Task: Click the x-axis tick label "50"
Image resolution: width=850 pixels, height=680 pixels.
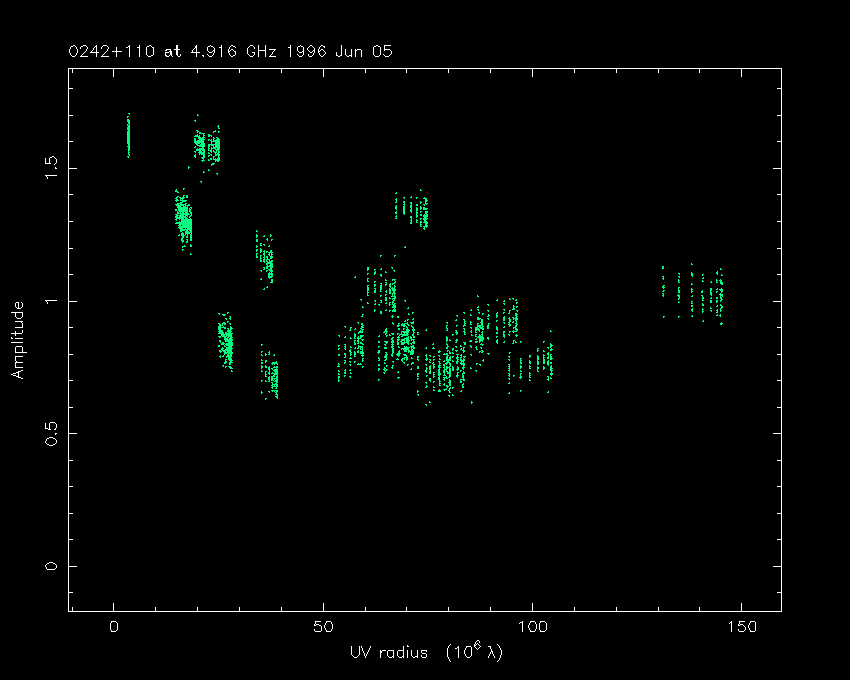Action: pyautogui.click(x=323, y=627)
